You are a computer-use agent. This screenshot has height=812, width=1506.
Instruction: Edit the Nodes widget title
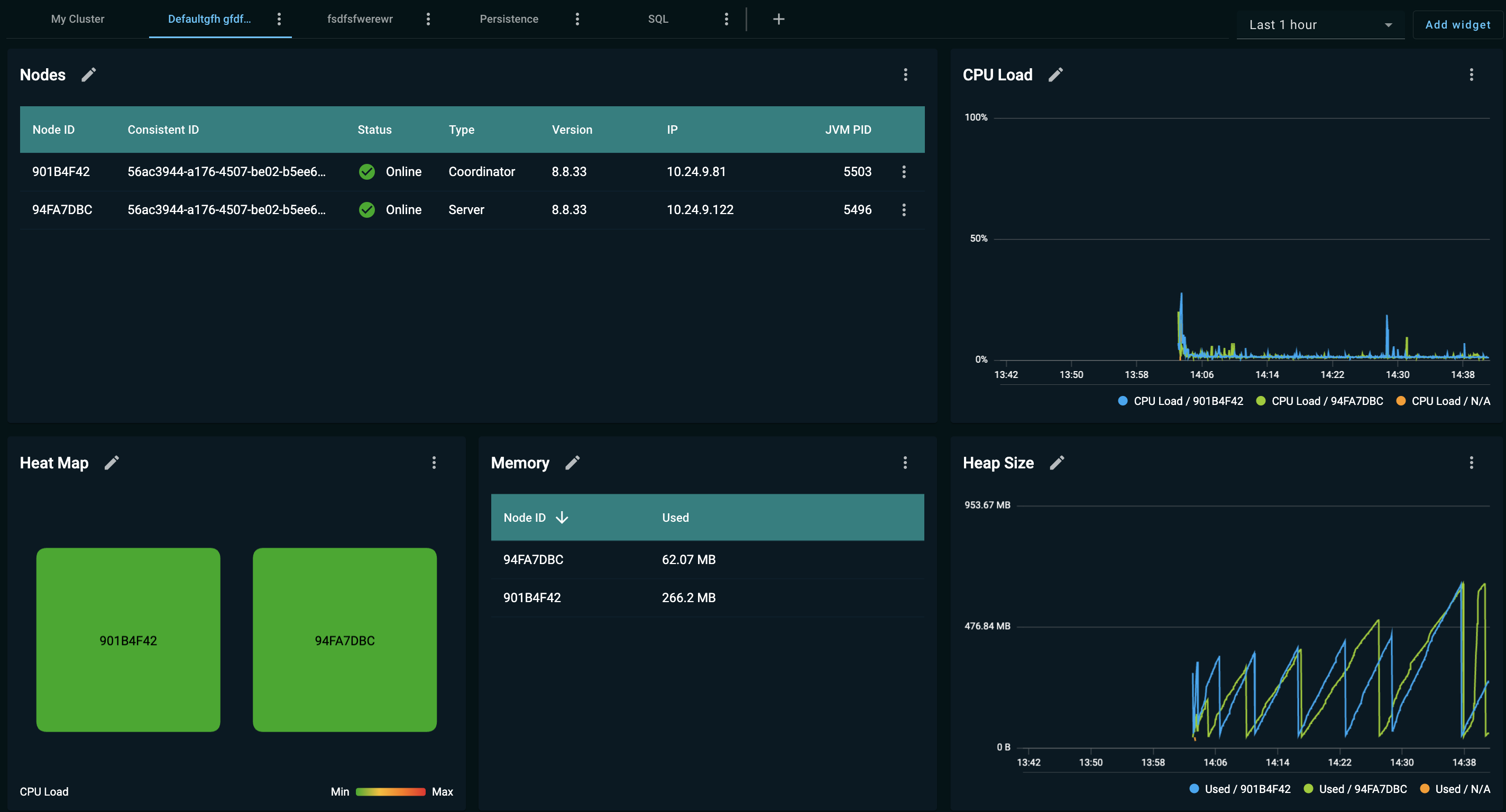pyautogui.click(x=88, y=75)
